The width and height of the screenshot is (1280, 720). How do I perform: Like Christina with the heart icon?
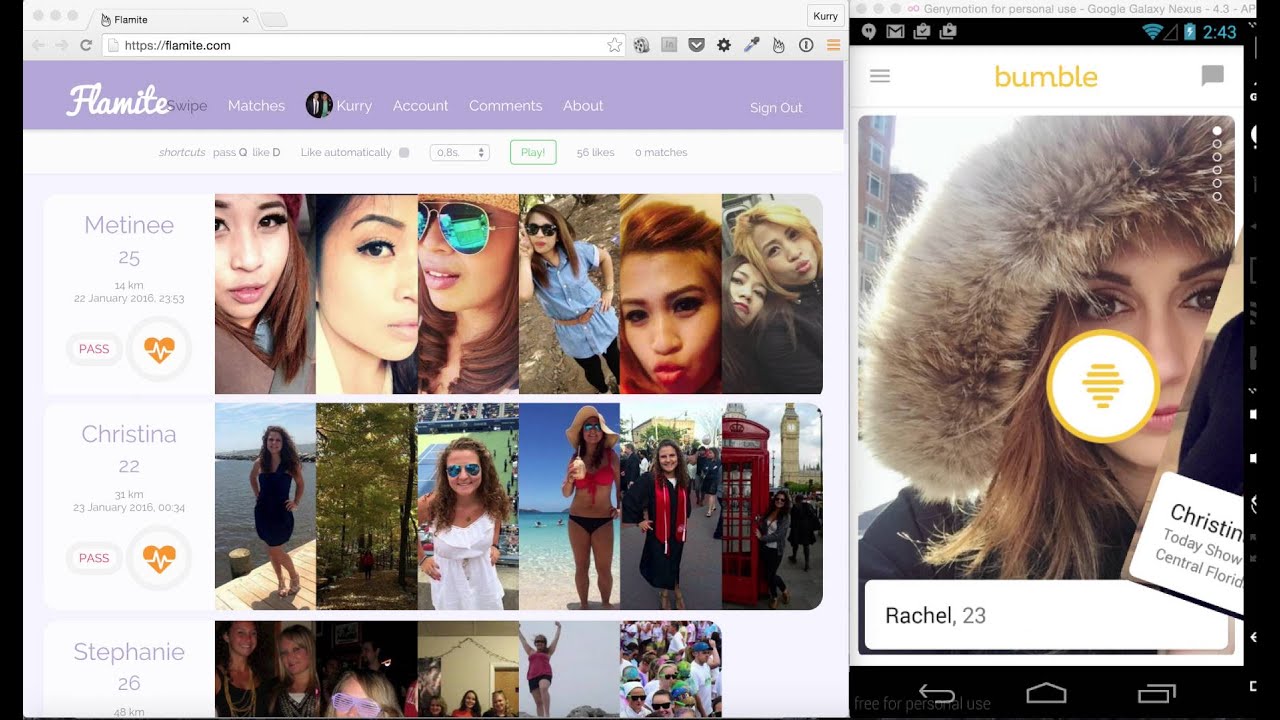(159, 558)
